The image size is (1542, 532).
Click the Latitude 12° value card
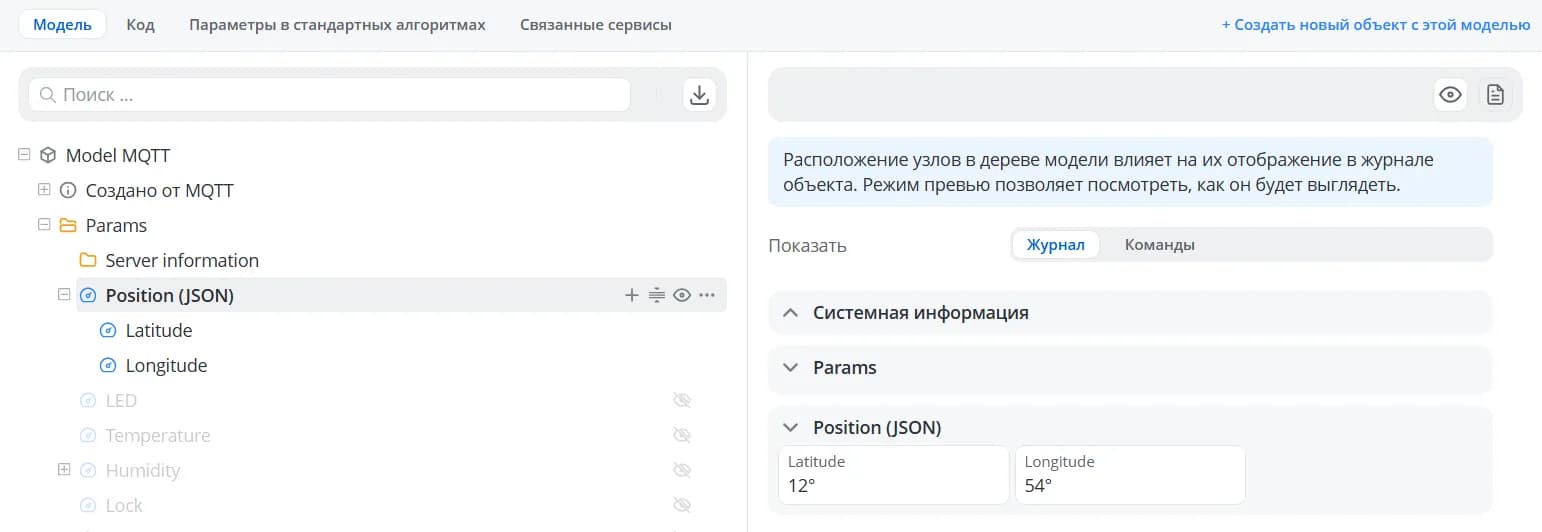[x=894, y=475]
